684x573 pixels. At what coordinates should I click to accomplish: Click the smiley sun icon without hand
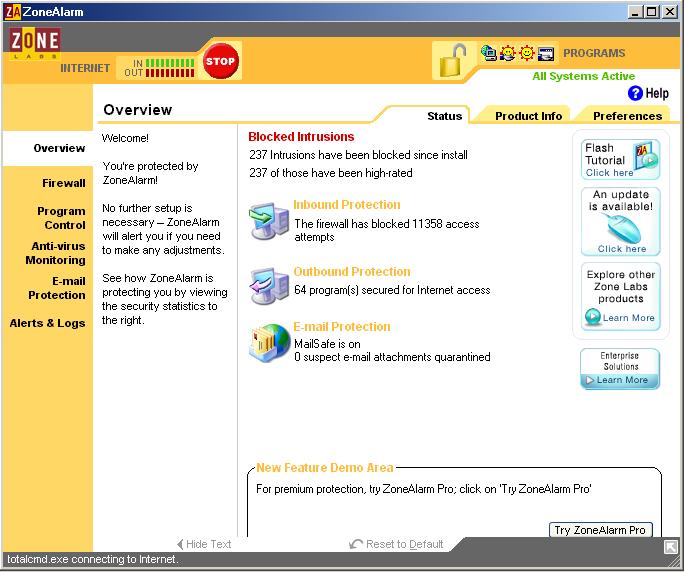click(527, 53)
